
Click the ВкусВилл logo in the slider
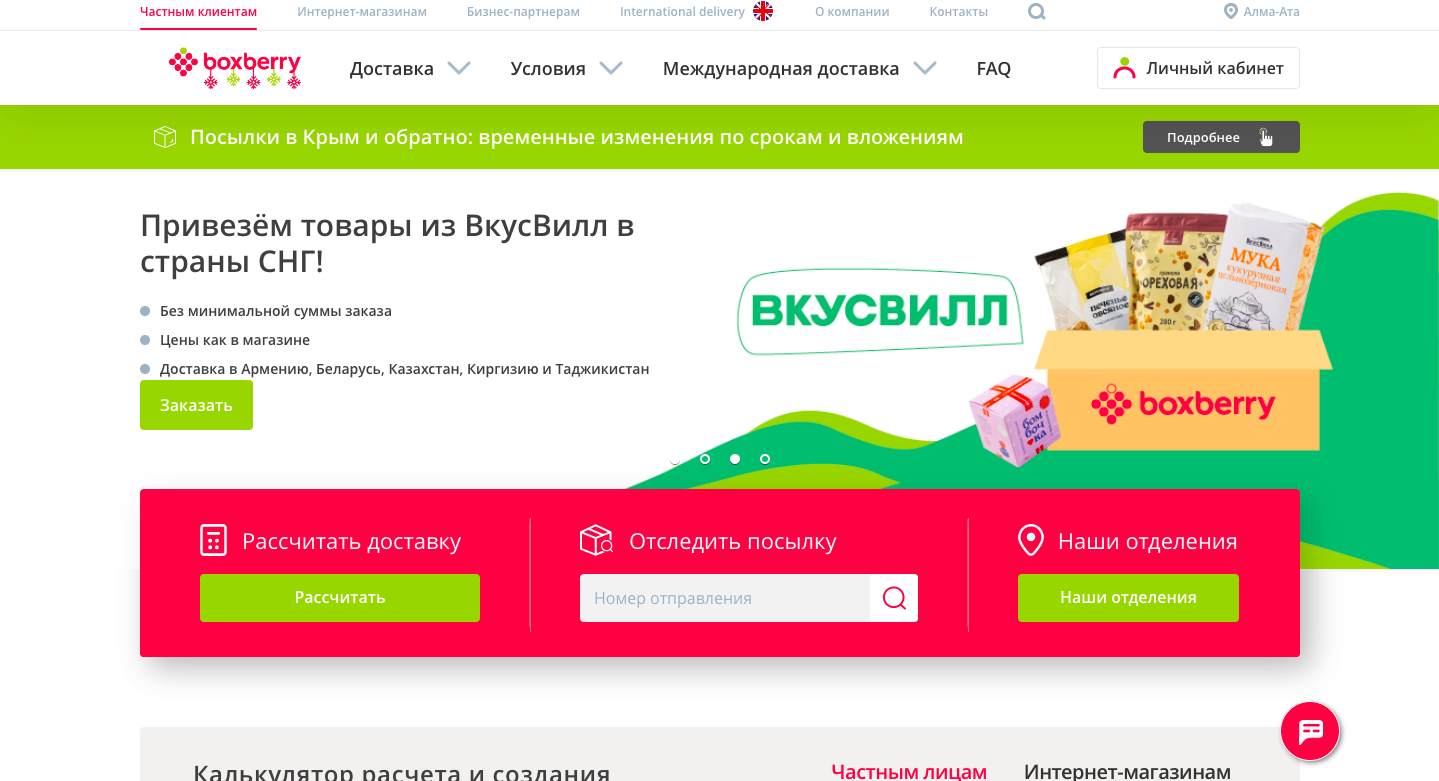pos(880,311)
